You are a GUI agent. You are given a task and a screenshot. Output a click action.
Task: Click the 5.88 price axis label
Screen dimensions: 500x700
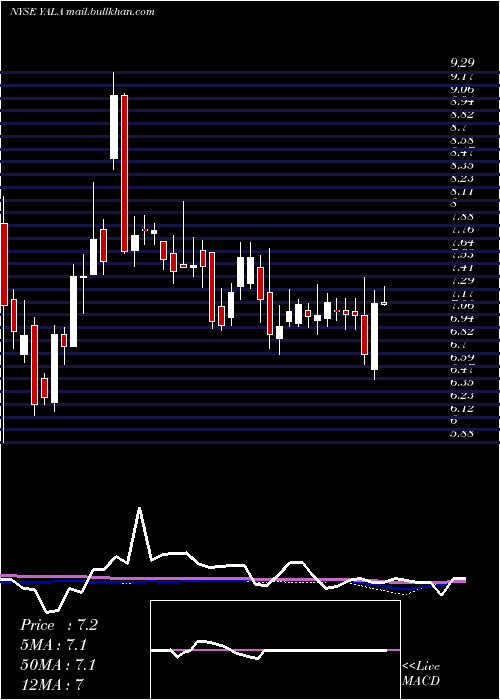pyautogui.click(x=462, y=433)
